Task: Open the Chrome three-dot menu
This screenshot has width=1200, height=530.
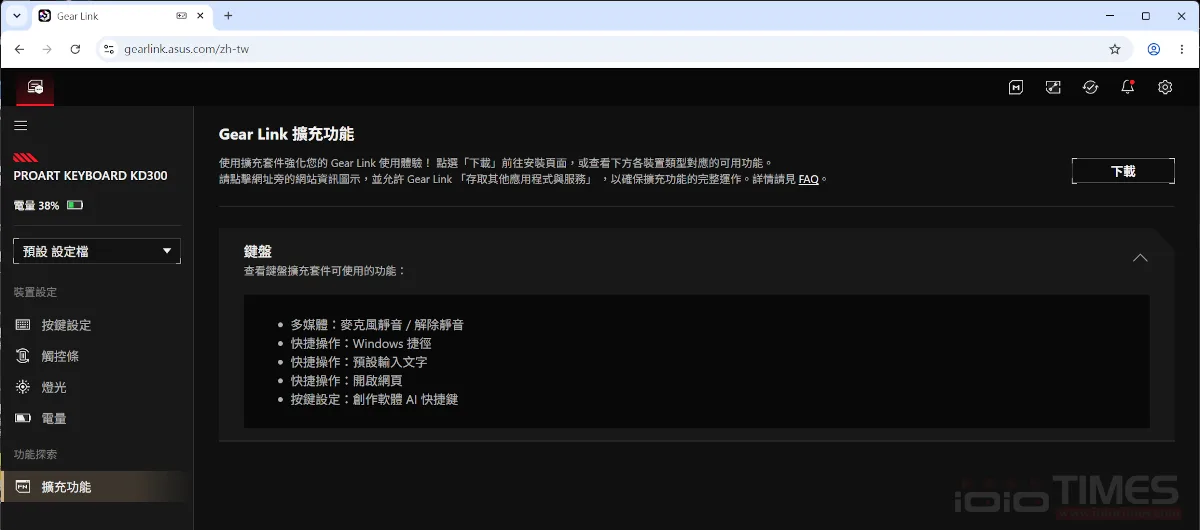Action: coord(1181,49)
